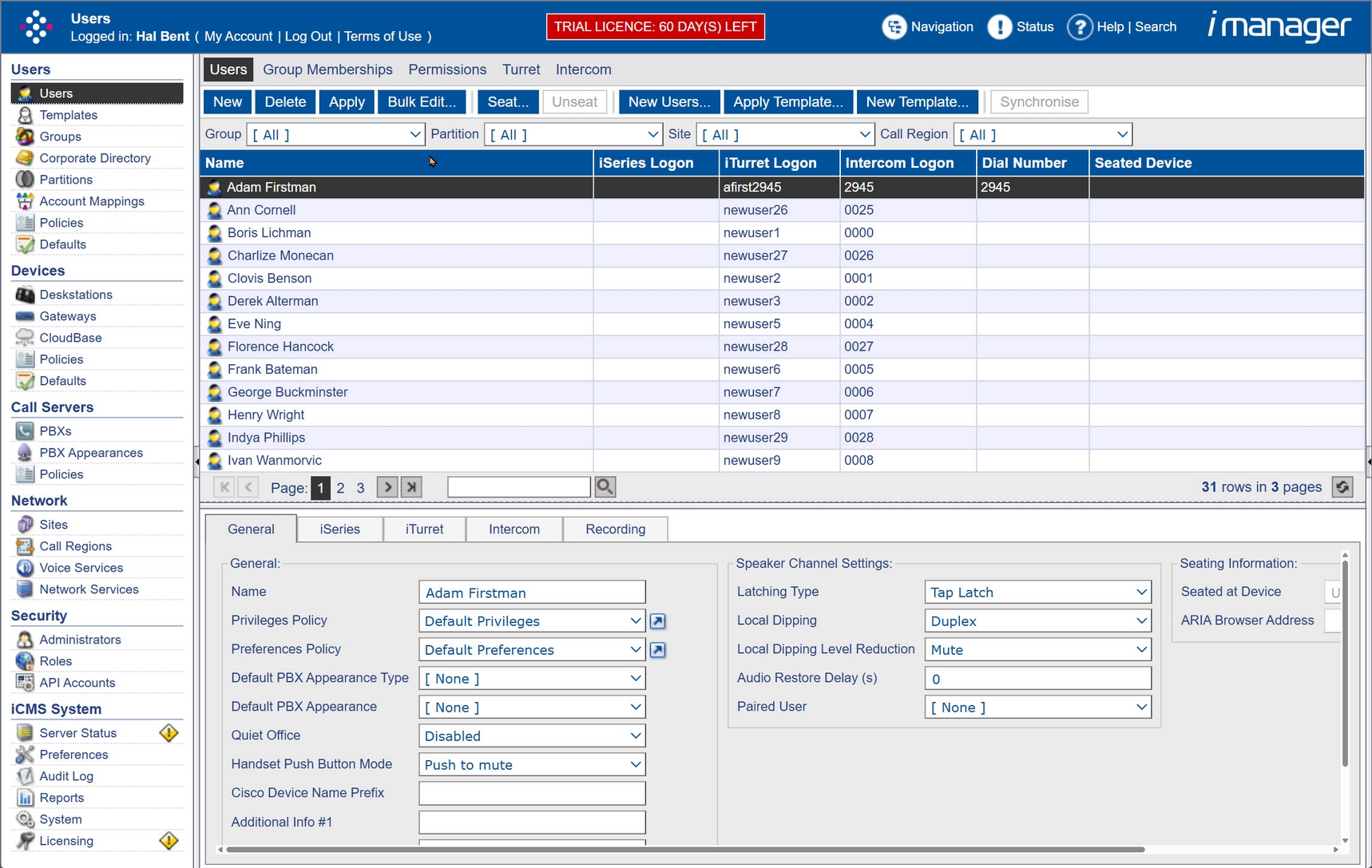Image resolution: width=1372 pixels, height=868 pixels.
Task: Click the Status alert icon
Action: click(1001, 26)
